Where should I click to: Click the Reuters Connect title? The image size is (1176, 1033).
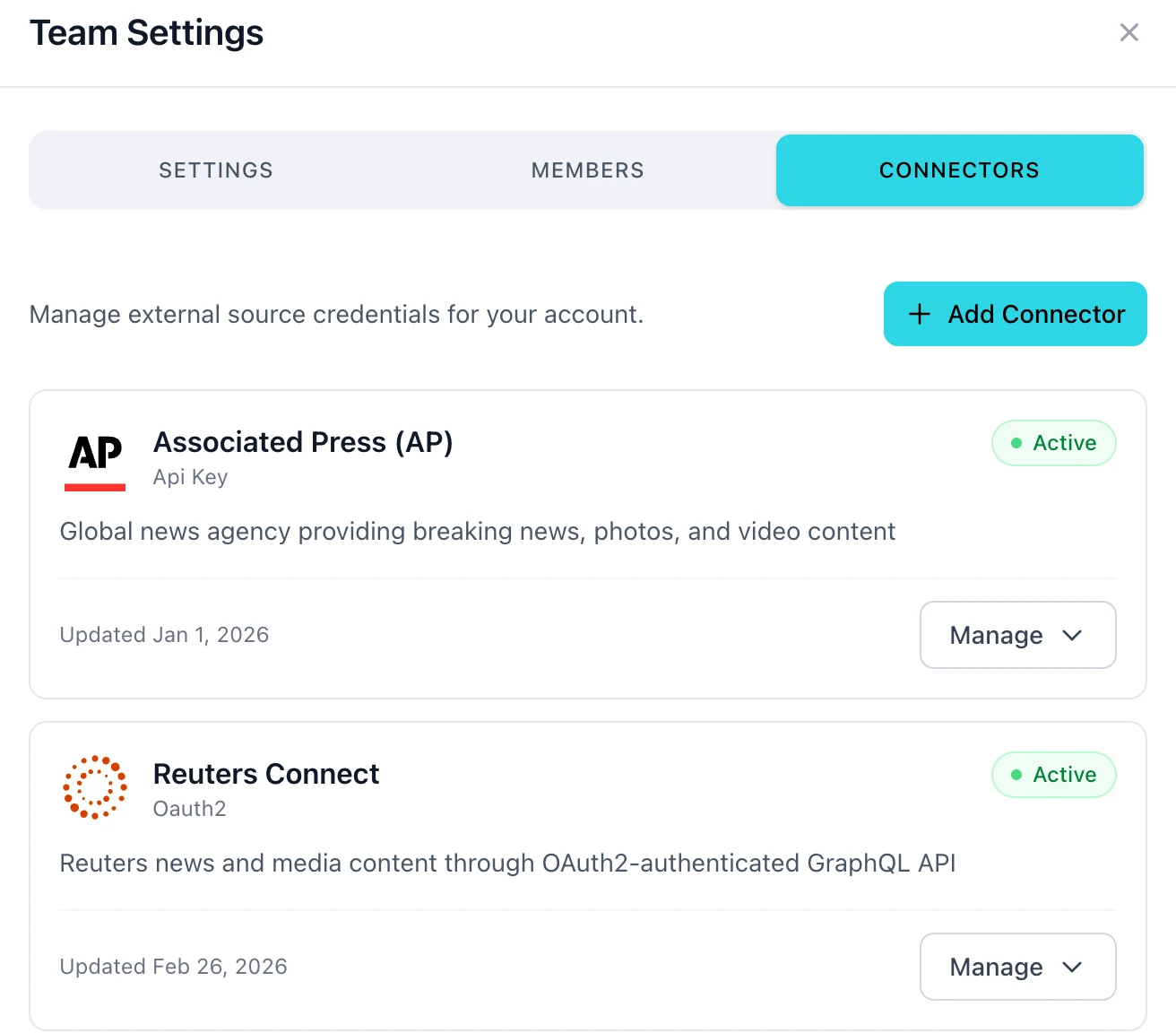click(266, 774)
